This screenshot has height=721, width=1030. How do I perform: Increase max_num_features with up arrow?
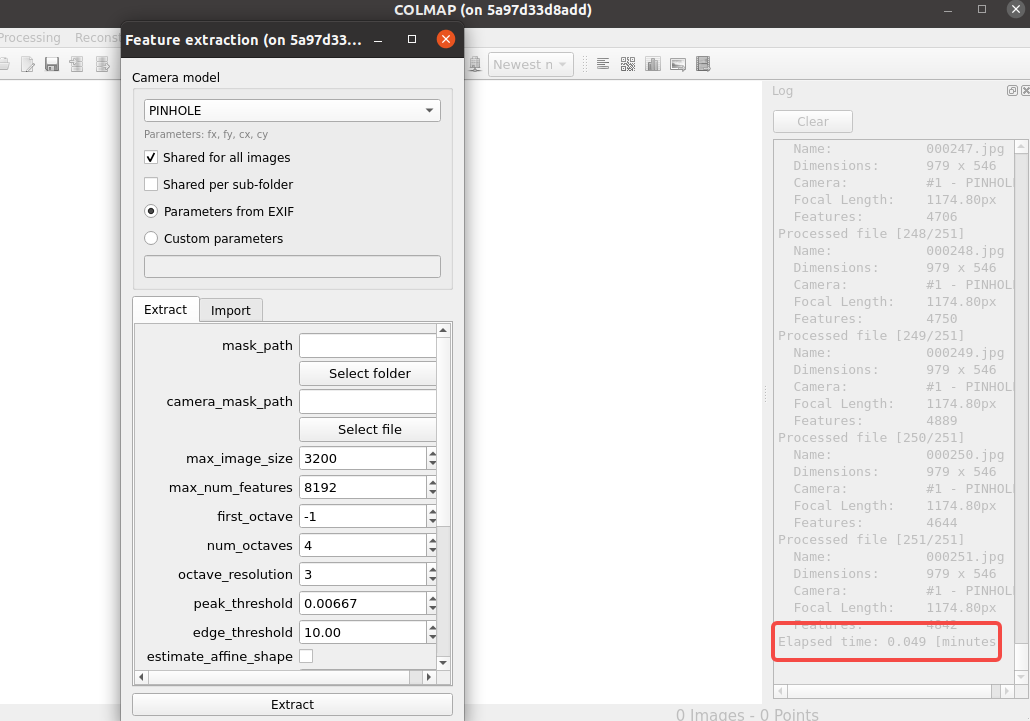[x=432, y=482]
